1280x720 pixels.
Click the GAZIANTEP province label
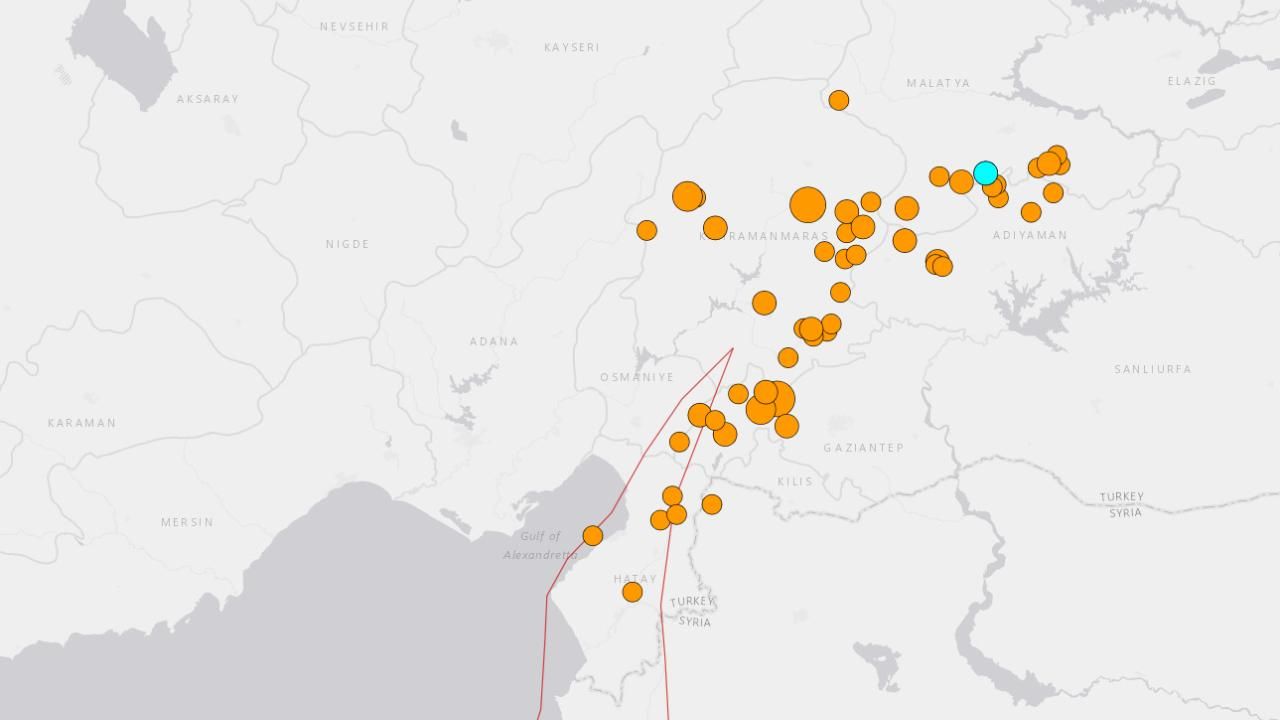tap(863, 448)
